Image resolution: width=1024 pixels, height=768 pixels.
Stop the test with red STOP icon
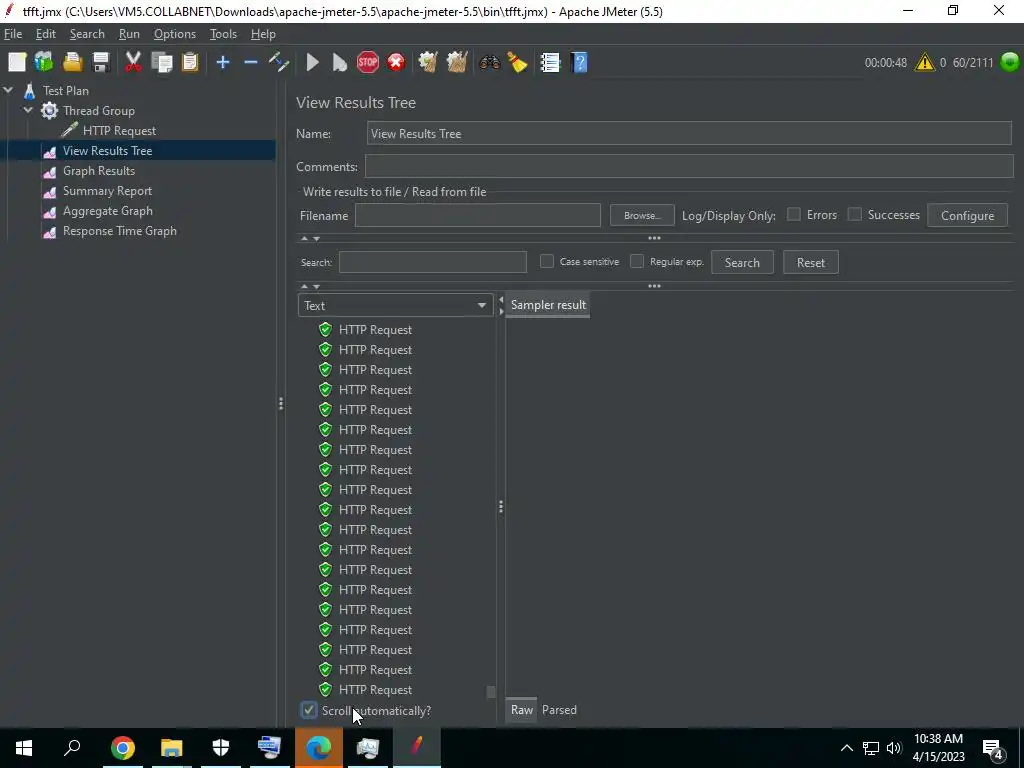(368, 63)
